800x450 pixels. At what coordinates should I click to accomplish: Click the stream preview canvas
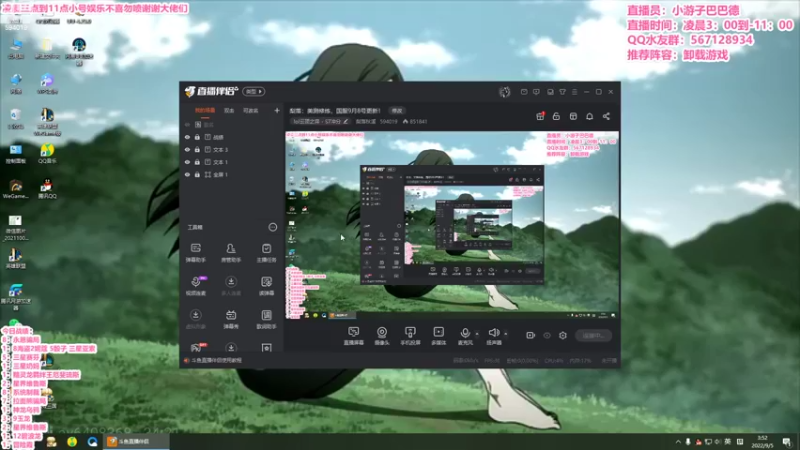[x=452, y=226]
